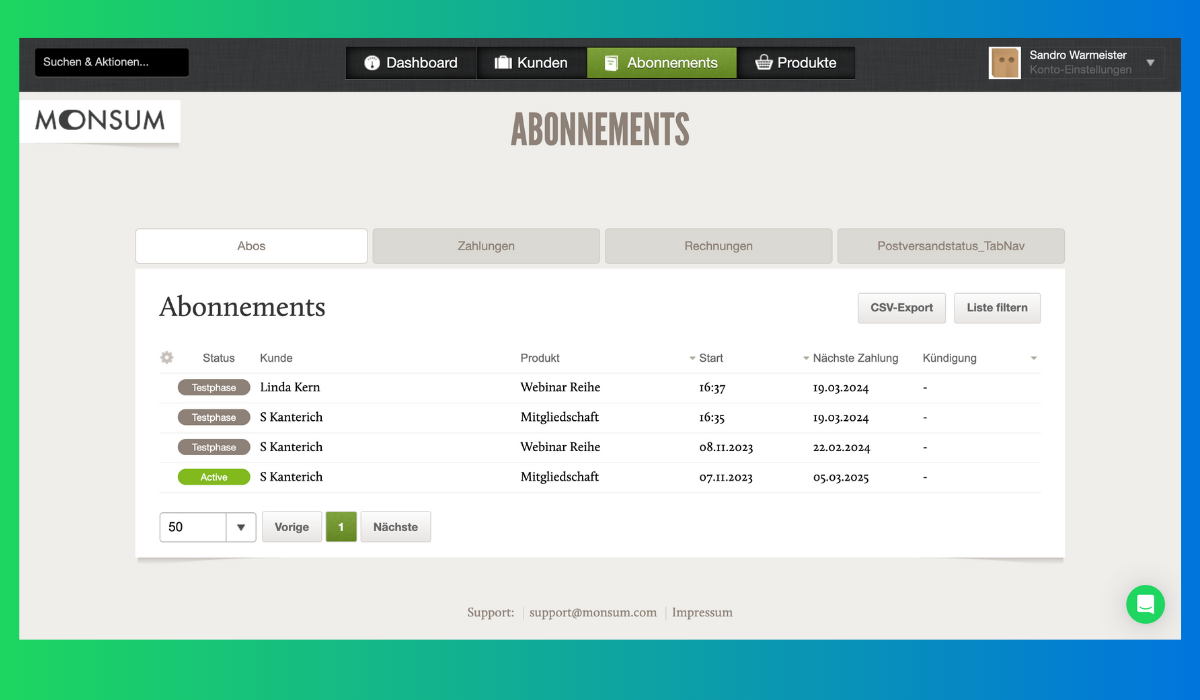Click Mitgliedschaft in the Active row
The image size is (1200, 700).
click(560, 477)
